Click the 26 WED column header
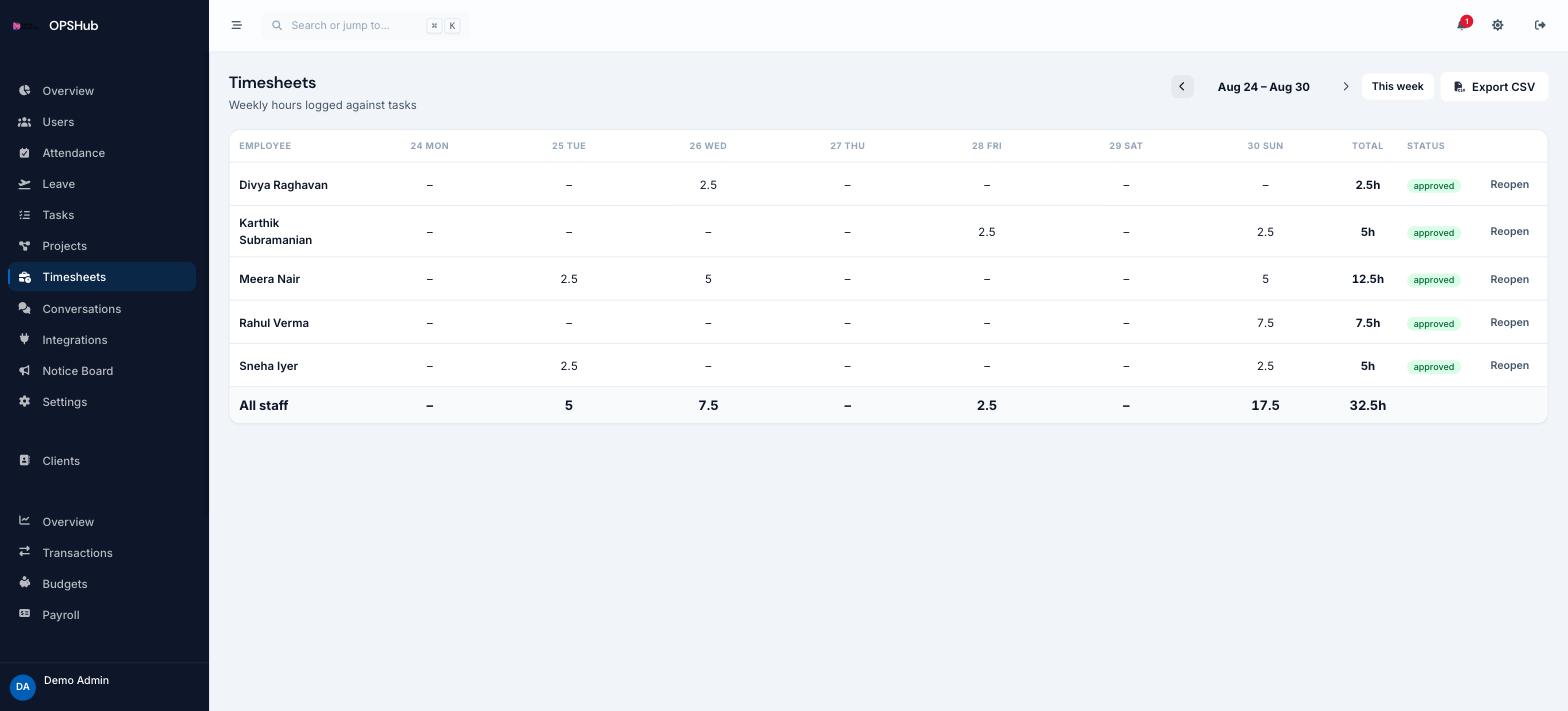The width and height of the screenshot is (1568, 711). click(708, 146)
